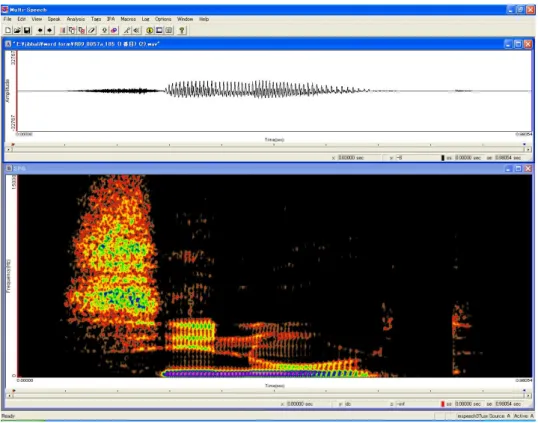Click the spectrogram scrollbar left arrow
The image size is (538, 423).
[x=9, y=396]
